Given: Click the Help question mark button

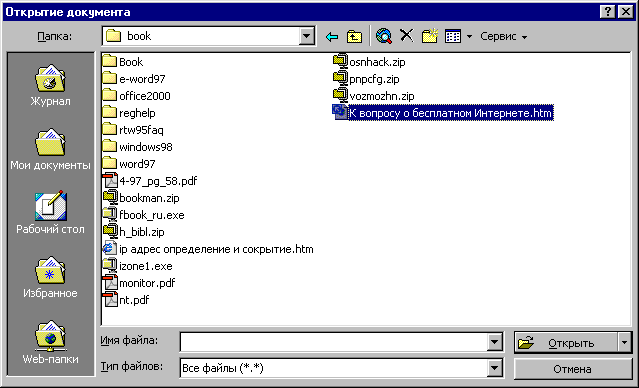Looking at the screenshot, I should pyautogui.click(x=608, y=12).
